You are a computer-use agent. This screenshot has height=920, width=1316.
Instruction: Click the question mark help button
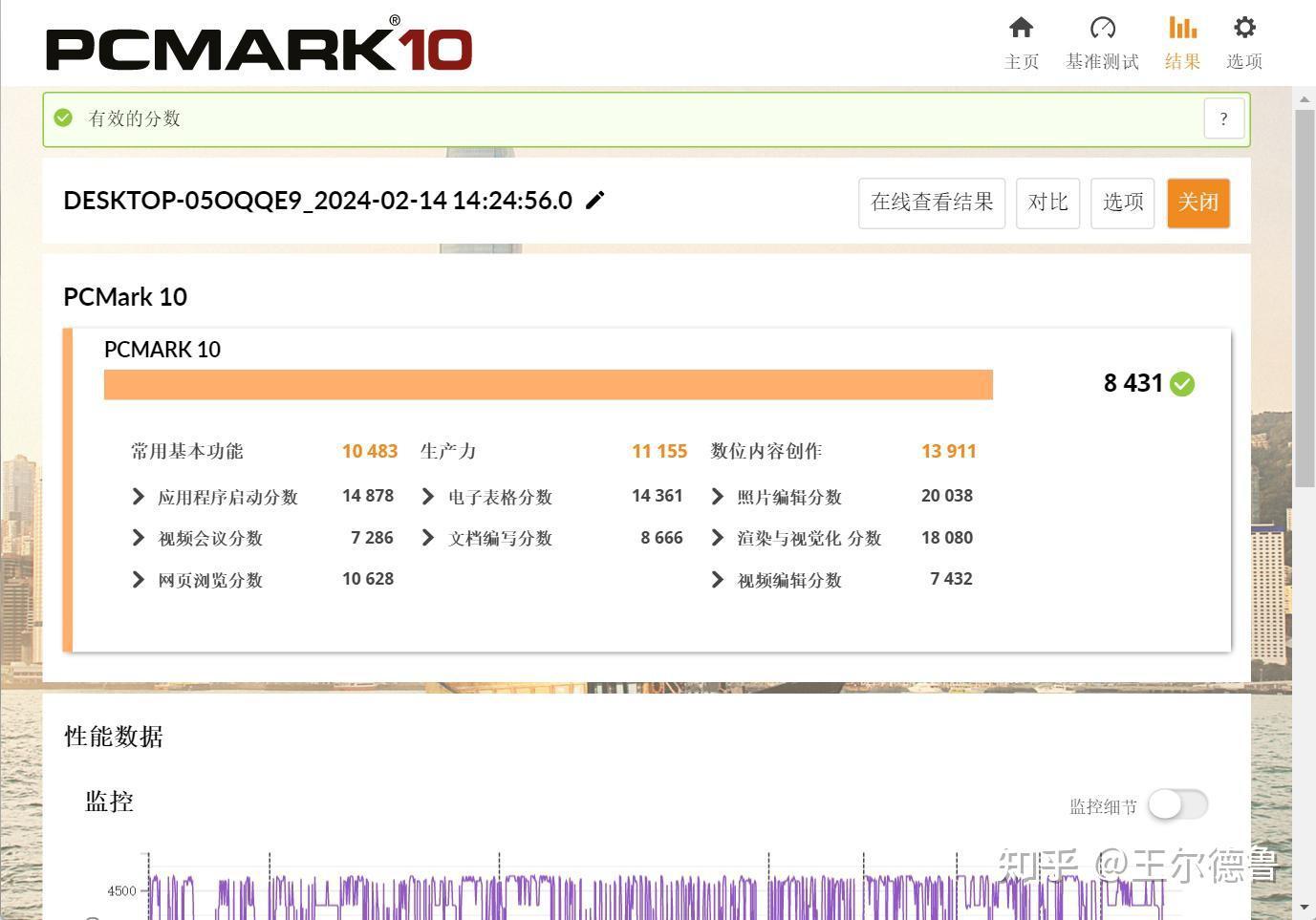tap(1223, 119)
